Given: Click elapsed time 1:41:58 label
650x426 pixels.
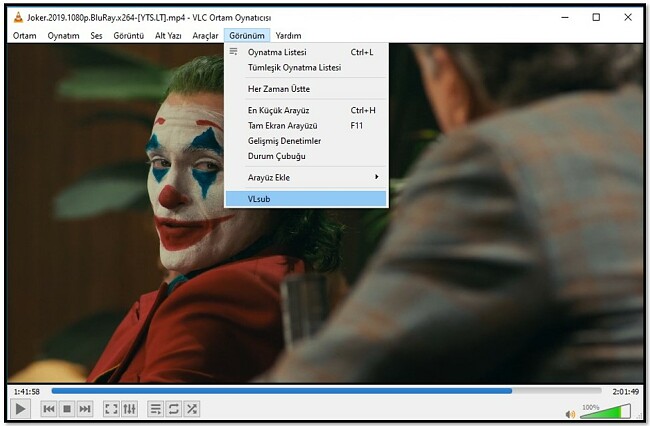Looking at the screenshot, I should tap(27, 392).
